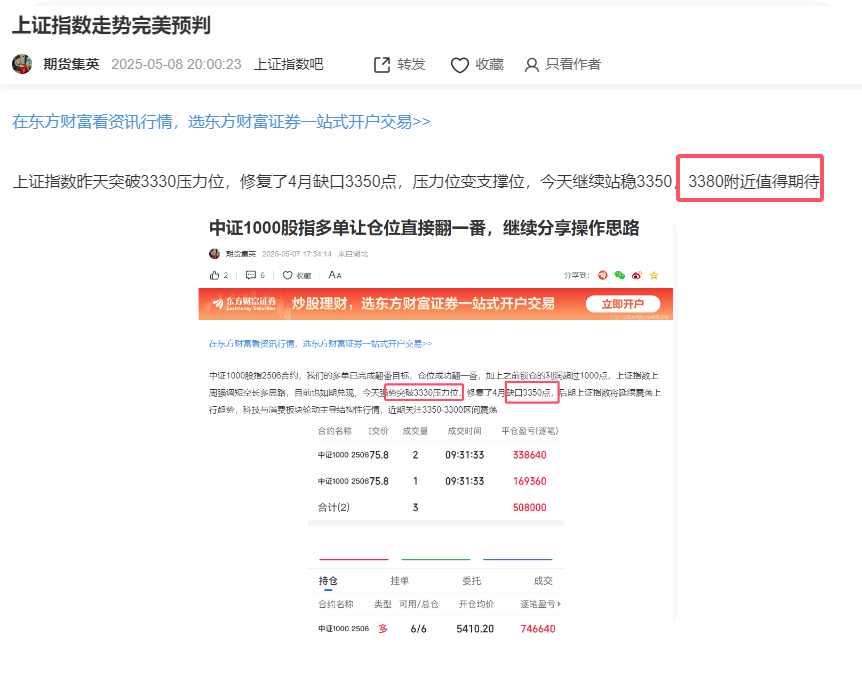Screen dimensions: 862x687
Task: Click the total profit 508000
Action: tap(529, 508)
